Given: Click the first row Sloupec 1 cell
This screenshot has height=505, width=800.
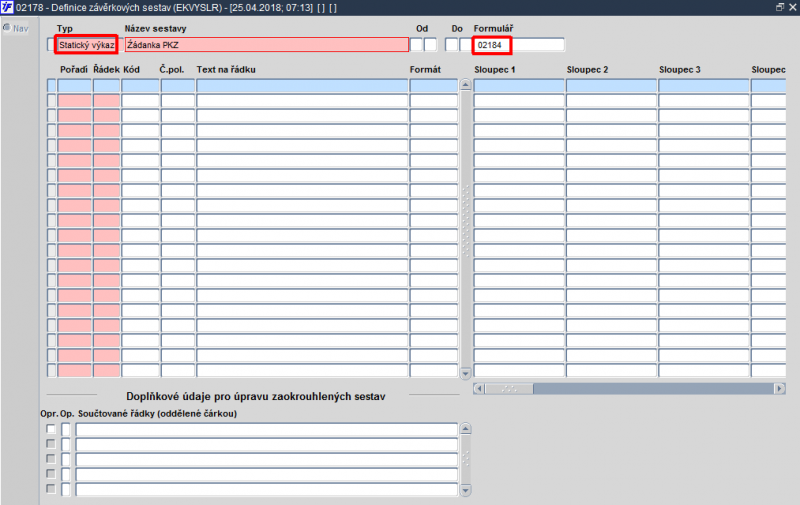Looking at the screenshot, I should coord(519,85).
